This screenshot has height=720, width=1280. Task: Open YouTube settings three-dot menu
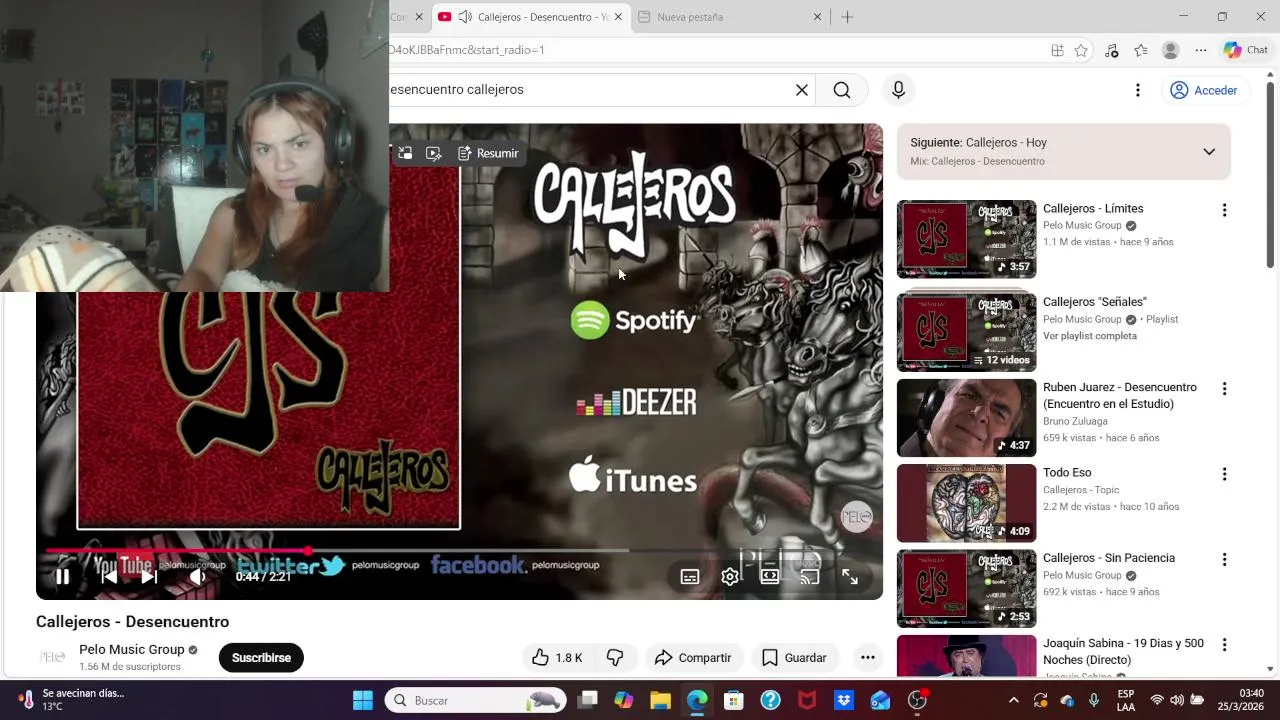coord(1137,90)
